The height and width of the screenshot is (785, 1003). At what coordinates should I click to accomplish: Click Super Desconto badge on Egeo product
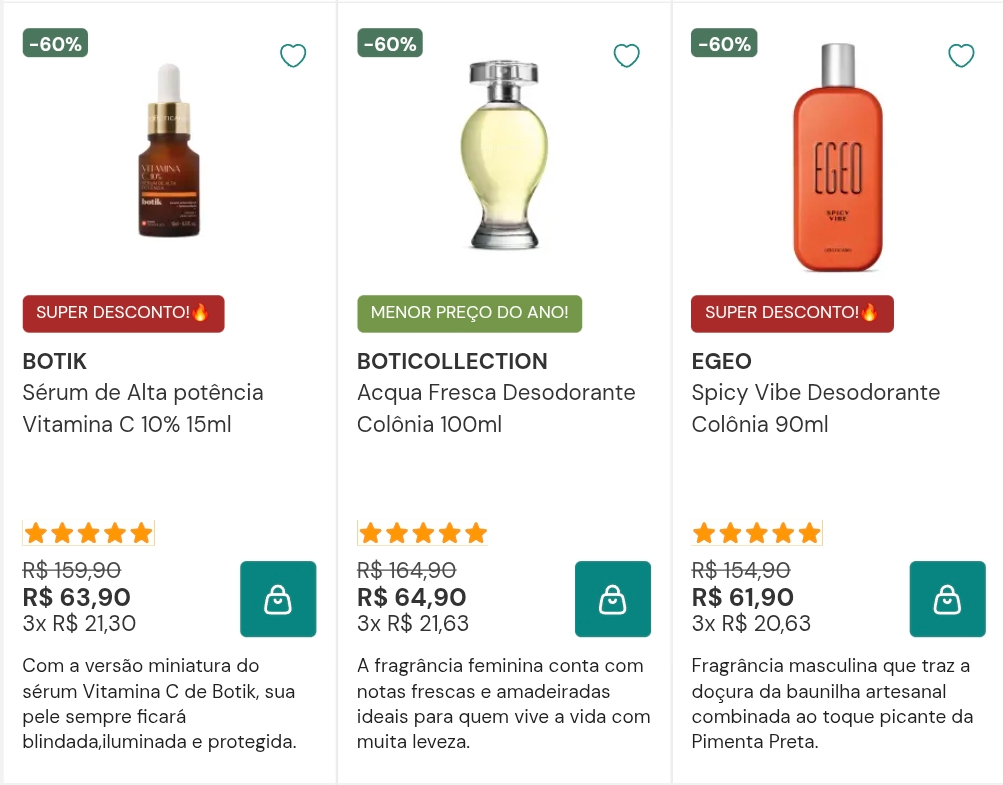(x=792, y=313)
